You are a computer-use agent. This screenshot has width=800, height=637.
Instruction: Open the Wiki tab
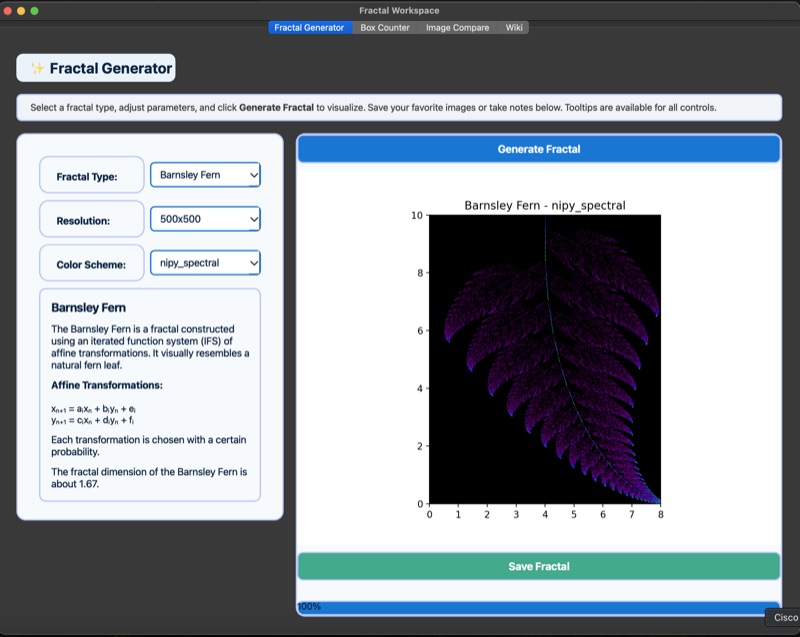tap(513, 28)
